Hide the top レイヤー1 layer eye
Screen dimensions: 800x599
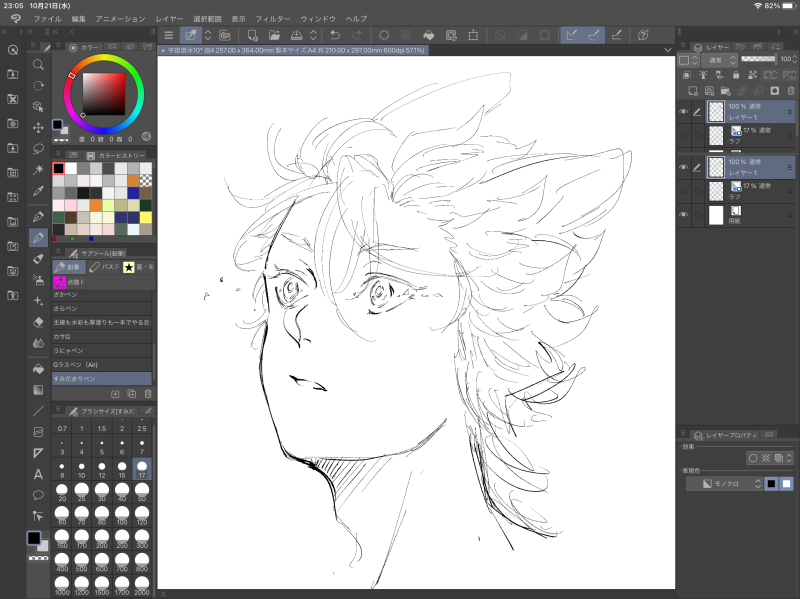coord(683,112)
